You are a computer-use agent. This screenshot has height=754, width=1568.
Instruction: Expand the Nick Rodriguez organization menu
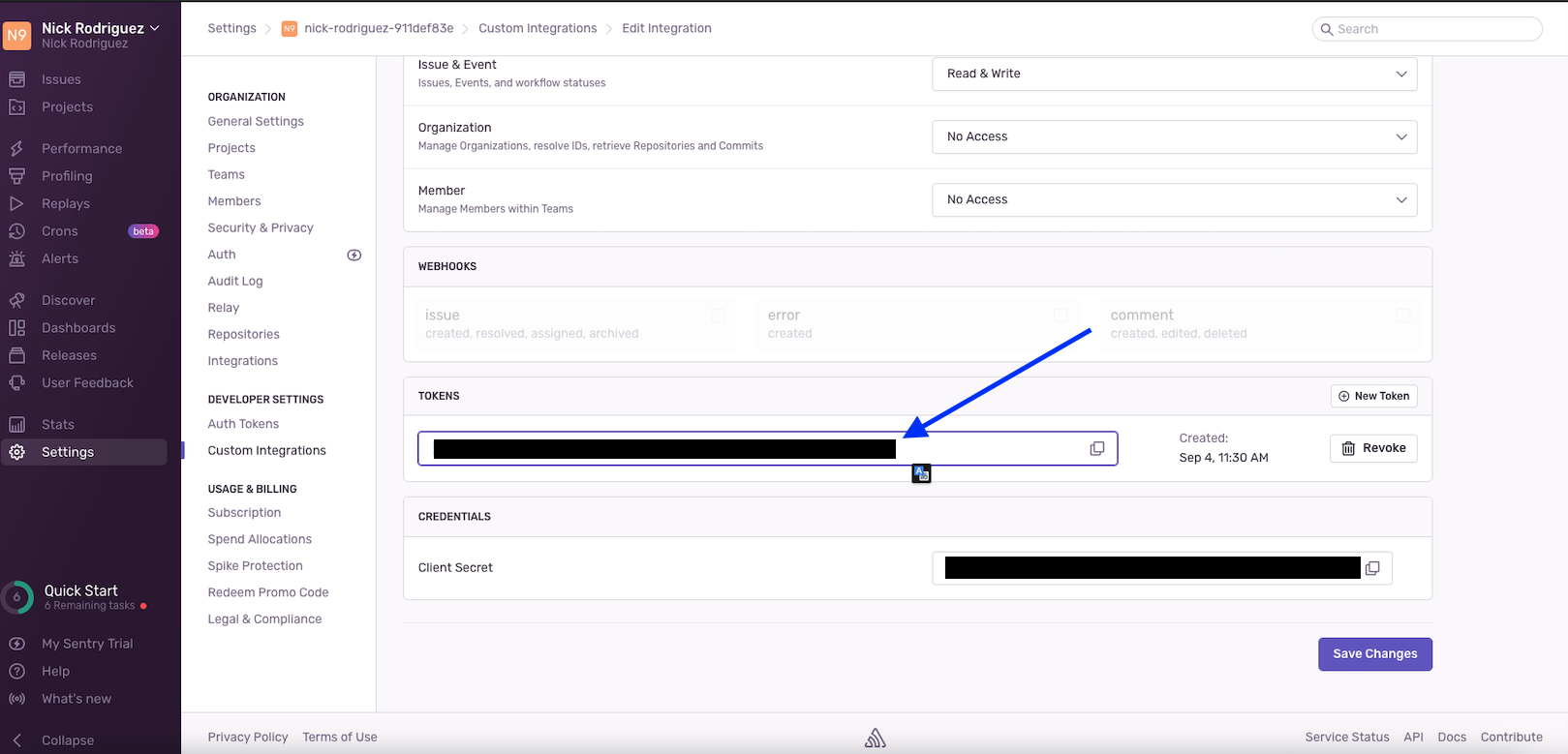pyautogui.click(x=101, y=28)
